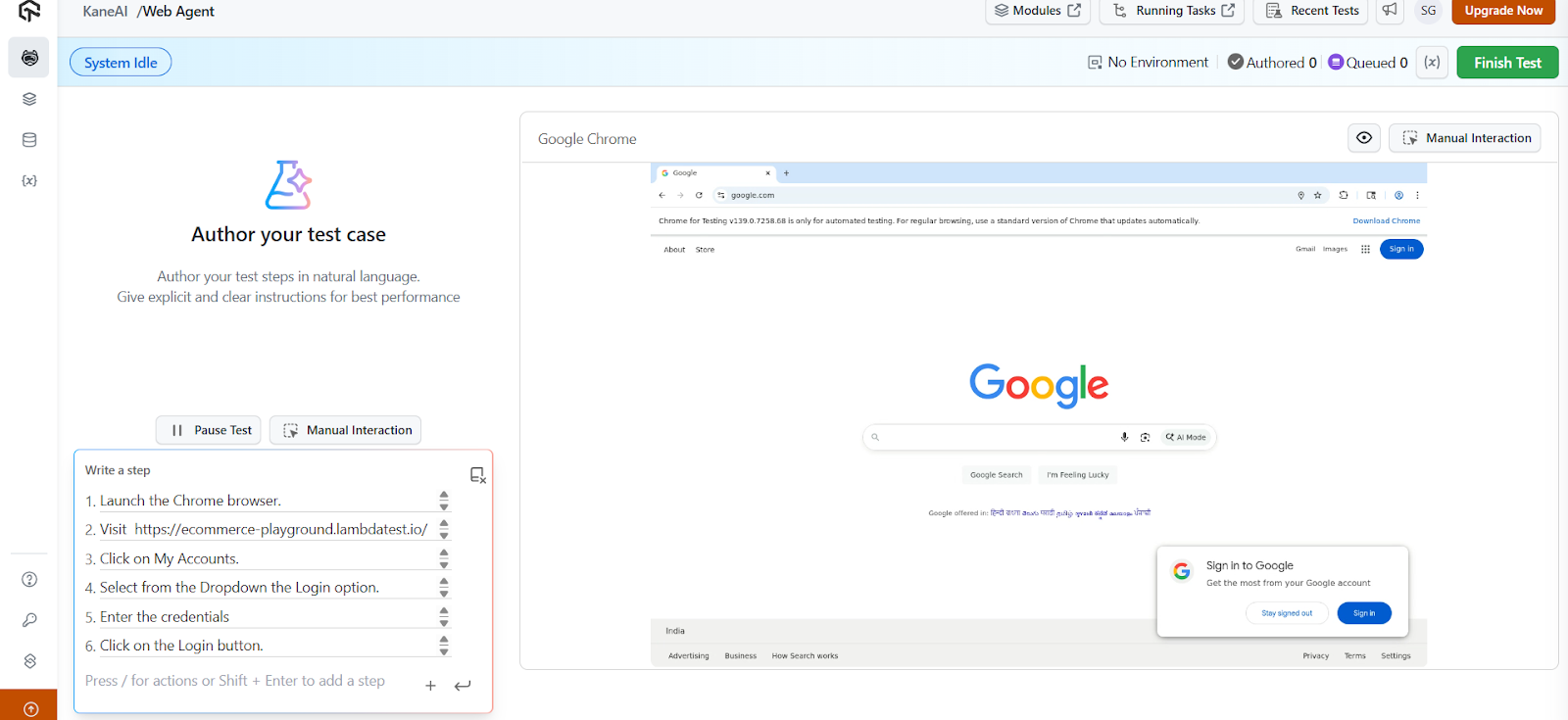Click the Google Lens image search icon
The image size is (1568, 720).
click(1145, 437)
